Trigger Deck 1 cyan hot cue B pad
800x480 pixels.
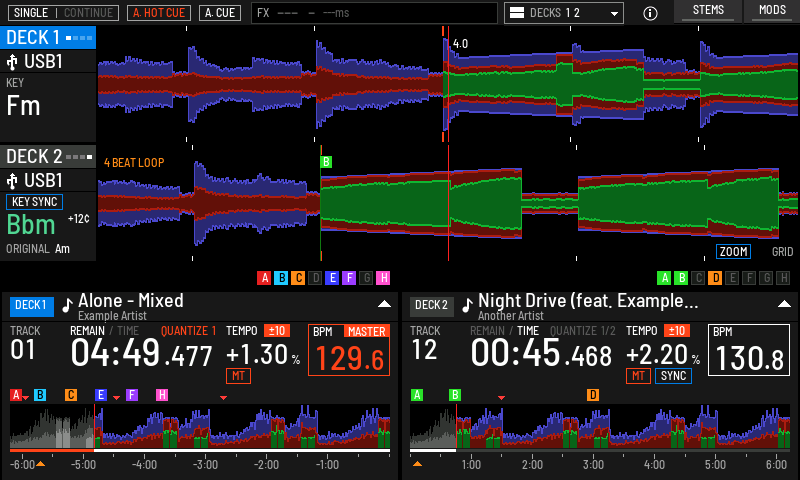pos(281,278)
